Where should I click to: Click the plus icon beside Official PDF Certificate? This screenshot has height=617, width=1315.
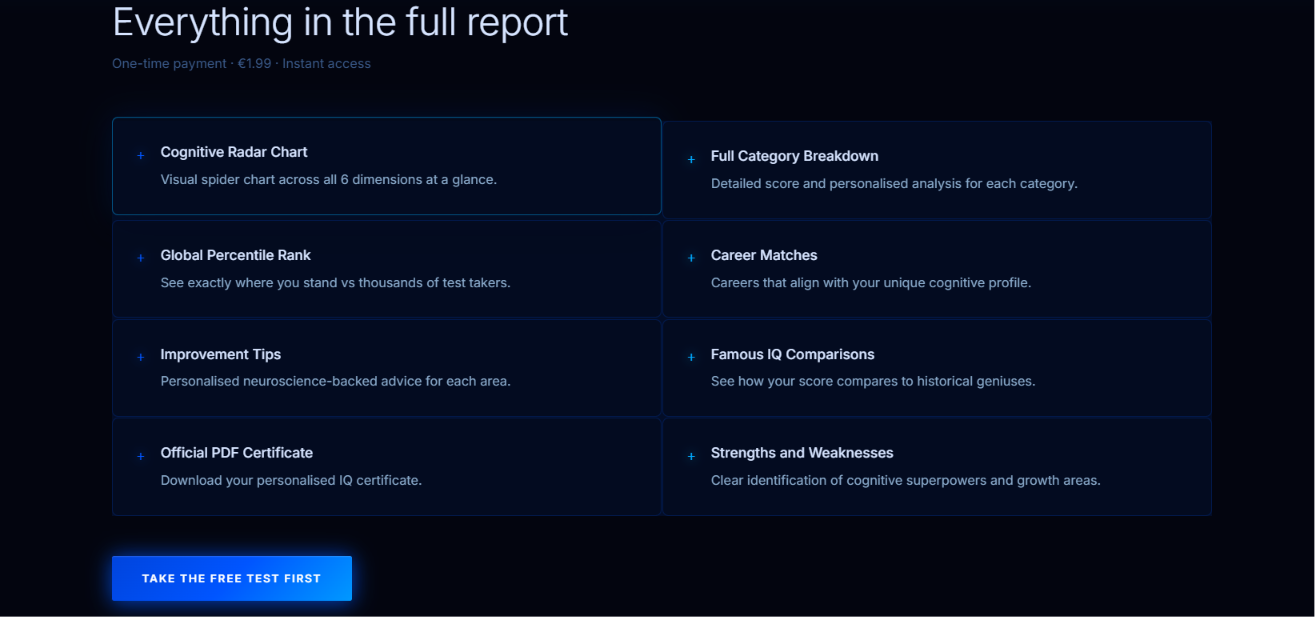(140, 456)
